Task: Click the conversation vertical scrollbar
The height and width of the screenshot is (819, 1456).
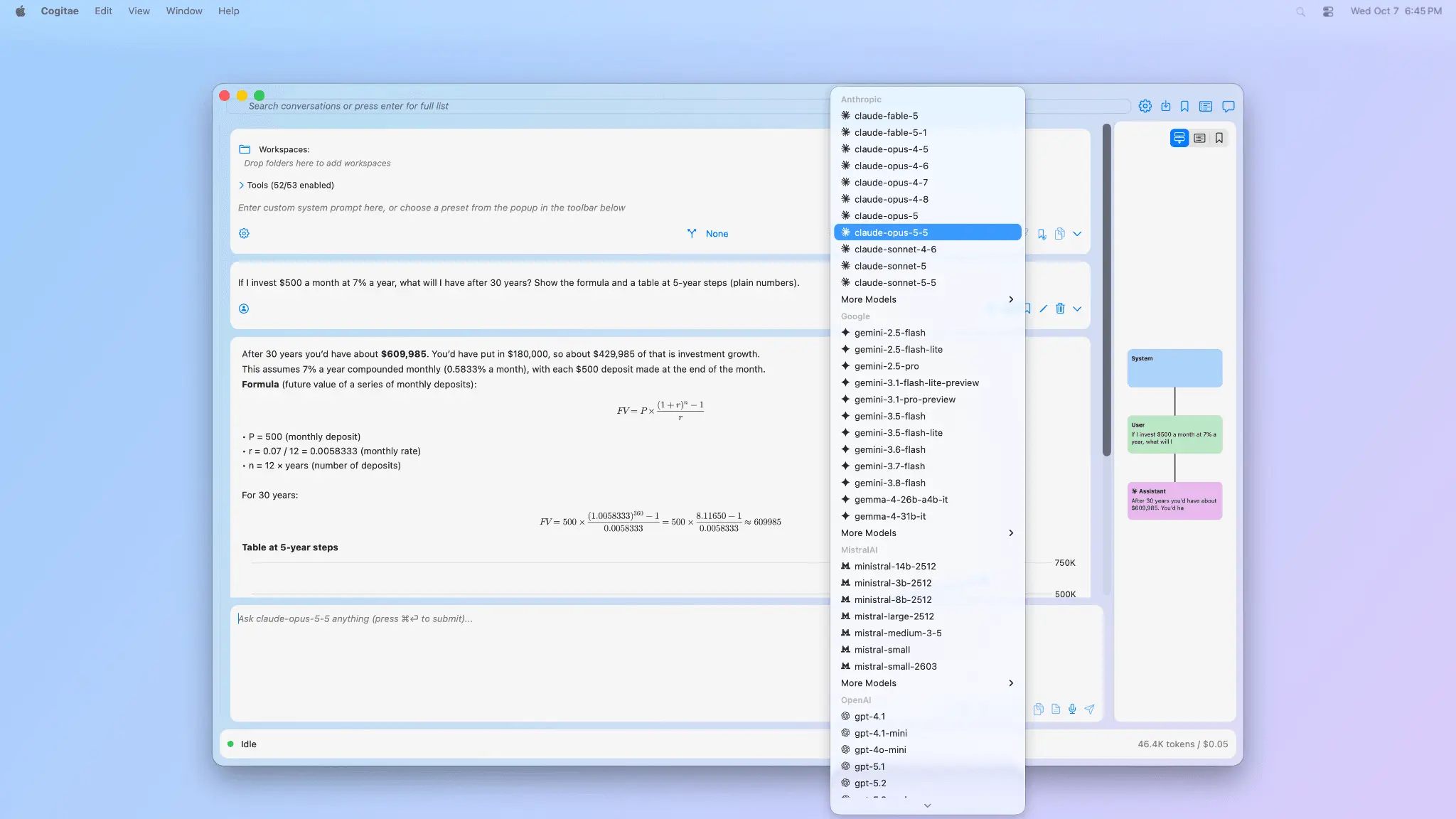Action: (1106, 290)
